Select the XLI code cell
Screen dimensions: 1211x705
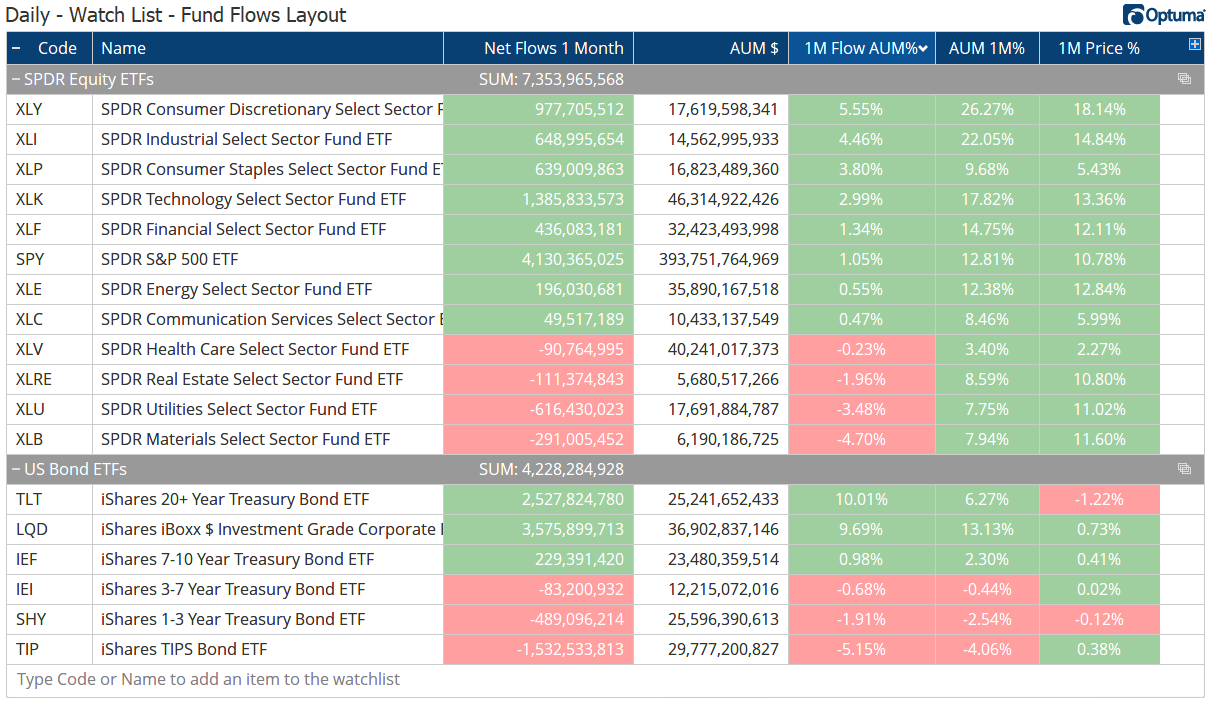[x=50, y=139]
